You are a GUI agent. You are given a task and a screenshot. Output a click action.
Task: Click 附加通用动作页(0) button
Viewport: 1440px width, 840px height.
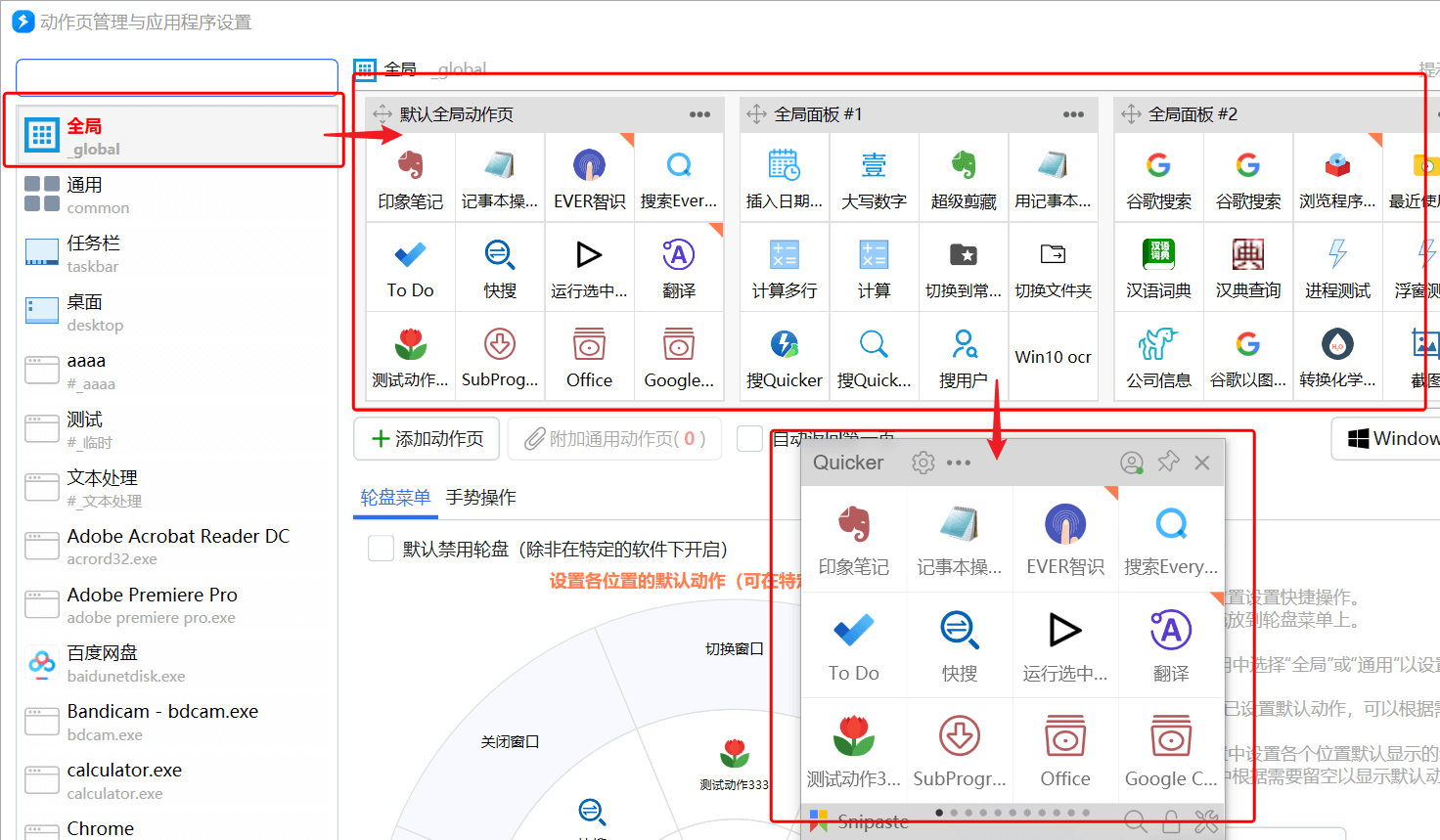pyautogui.click(x=614, y=439)
